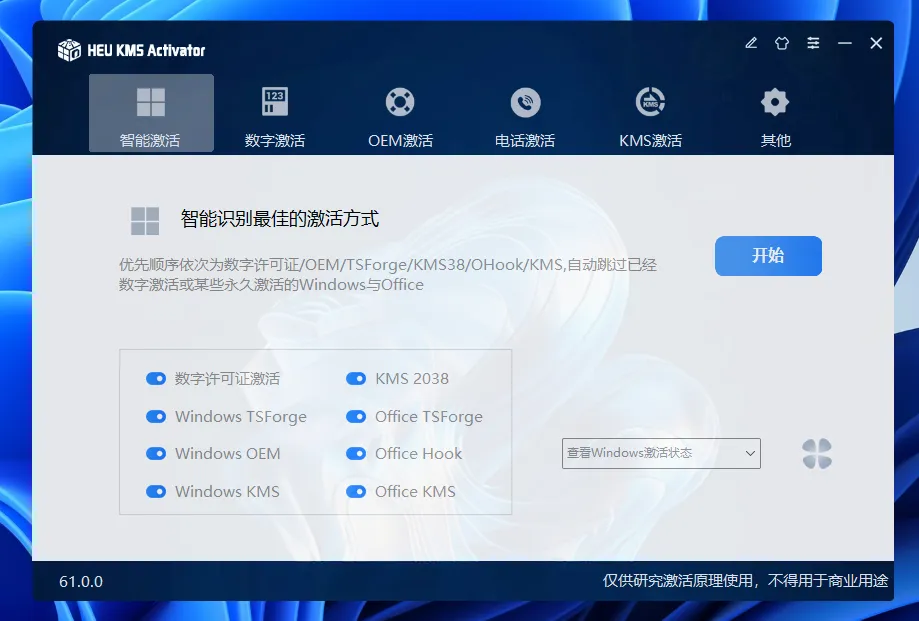
Task: Disable the Windows TSForge switch
Action: (x=156, y=417)
